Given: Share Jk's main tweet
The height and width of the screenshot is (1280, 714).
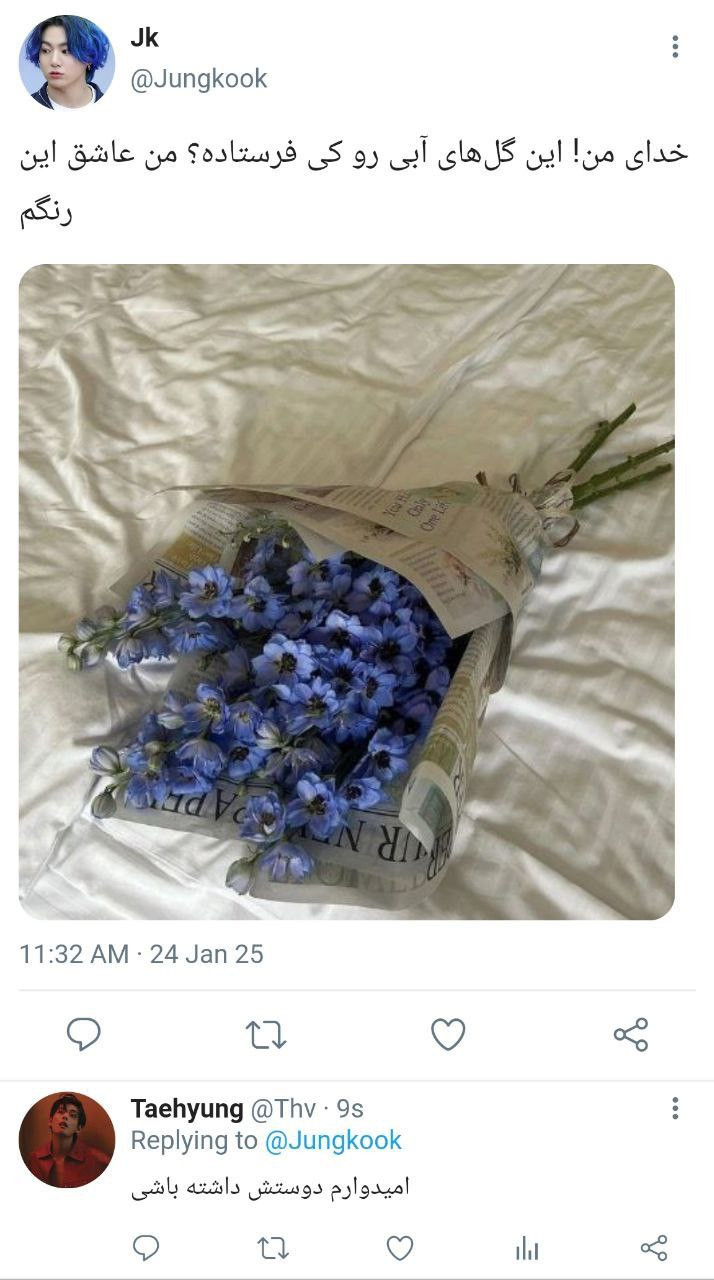Looking at the screenshot, I should 631,1035.
